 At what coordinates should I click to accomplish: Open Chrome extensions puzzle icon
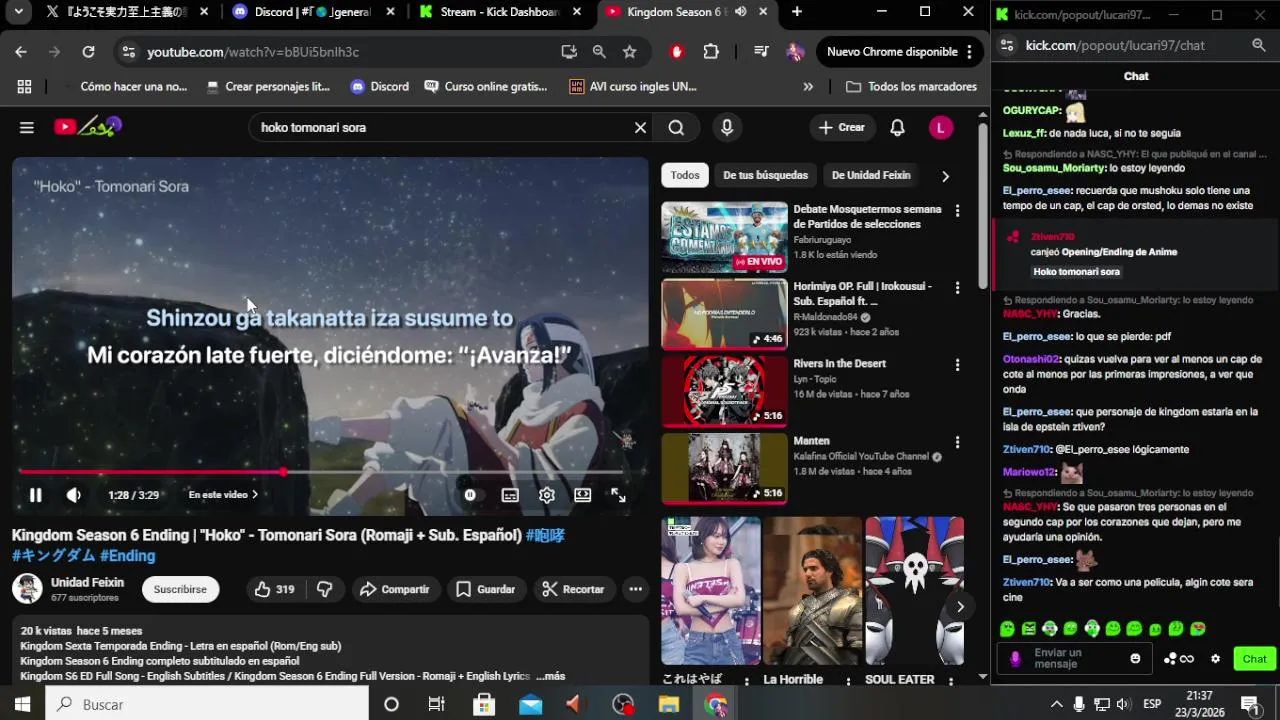click(711, 52)
